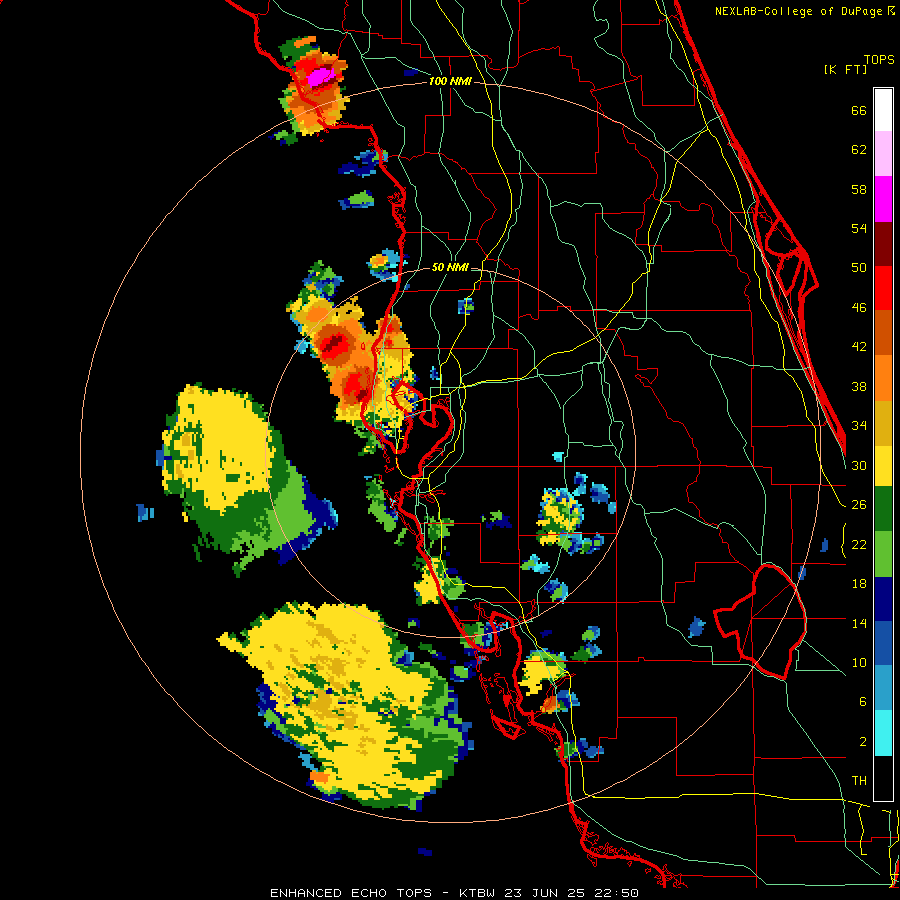Click the 66 legend value
Viewport: 900px width, 900px height.
point(859,110)
